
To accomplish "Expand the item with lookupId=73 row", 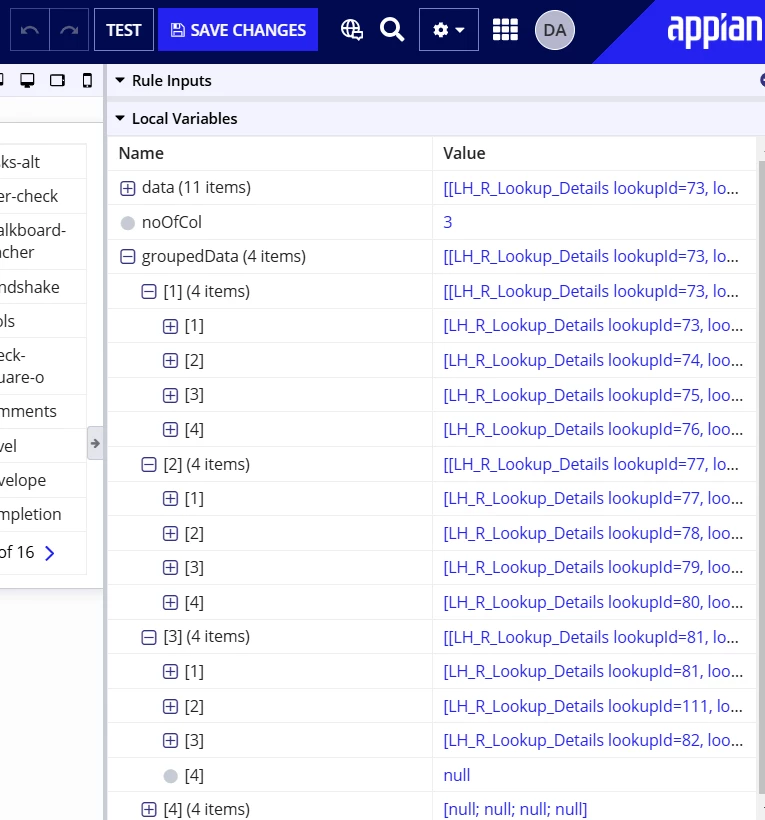I will click(170, 326).
